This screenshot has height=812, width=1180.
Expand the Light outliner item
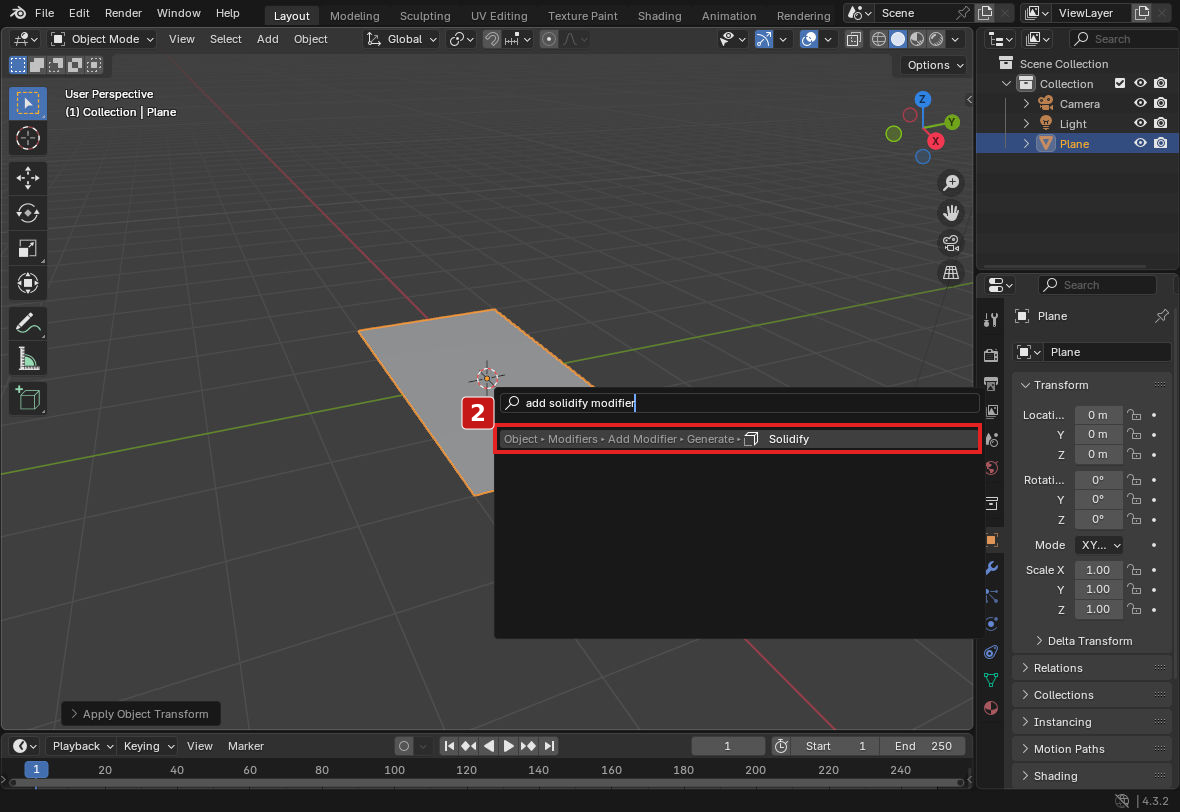point(1026,123)
